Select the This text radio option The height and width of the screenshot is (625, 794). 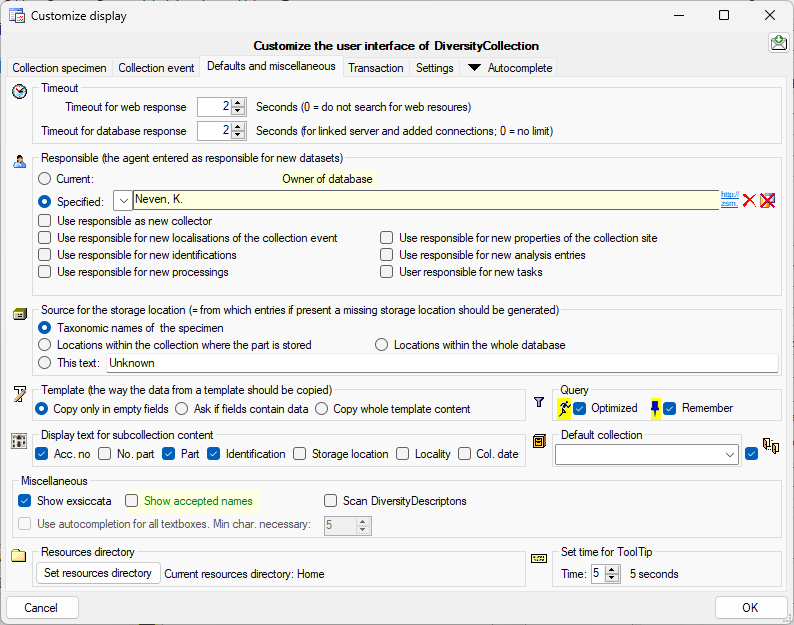point(45,363)
